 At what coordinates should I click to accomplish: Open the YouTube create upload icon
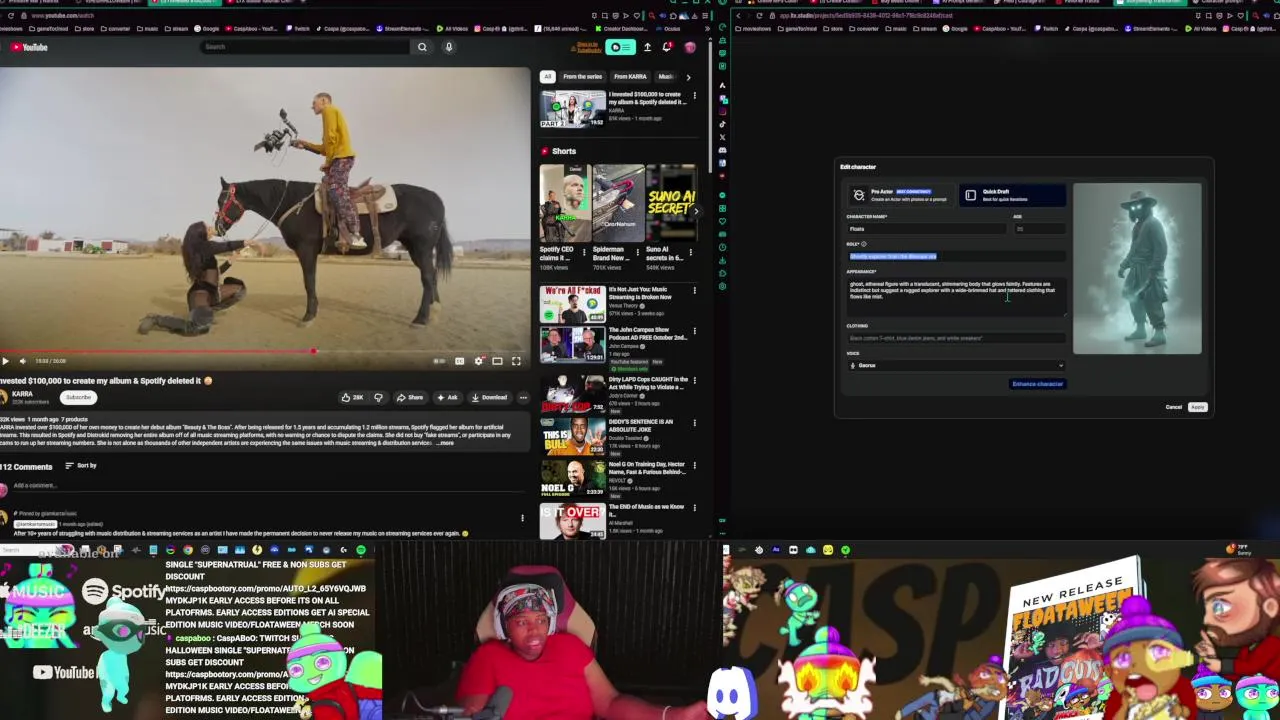point(647,47)
